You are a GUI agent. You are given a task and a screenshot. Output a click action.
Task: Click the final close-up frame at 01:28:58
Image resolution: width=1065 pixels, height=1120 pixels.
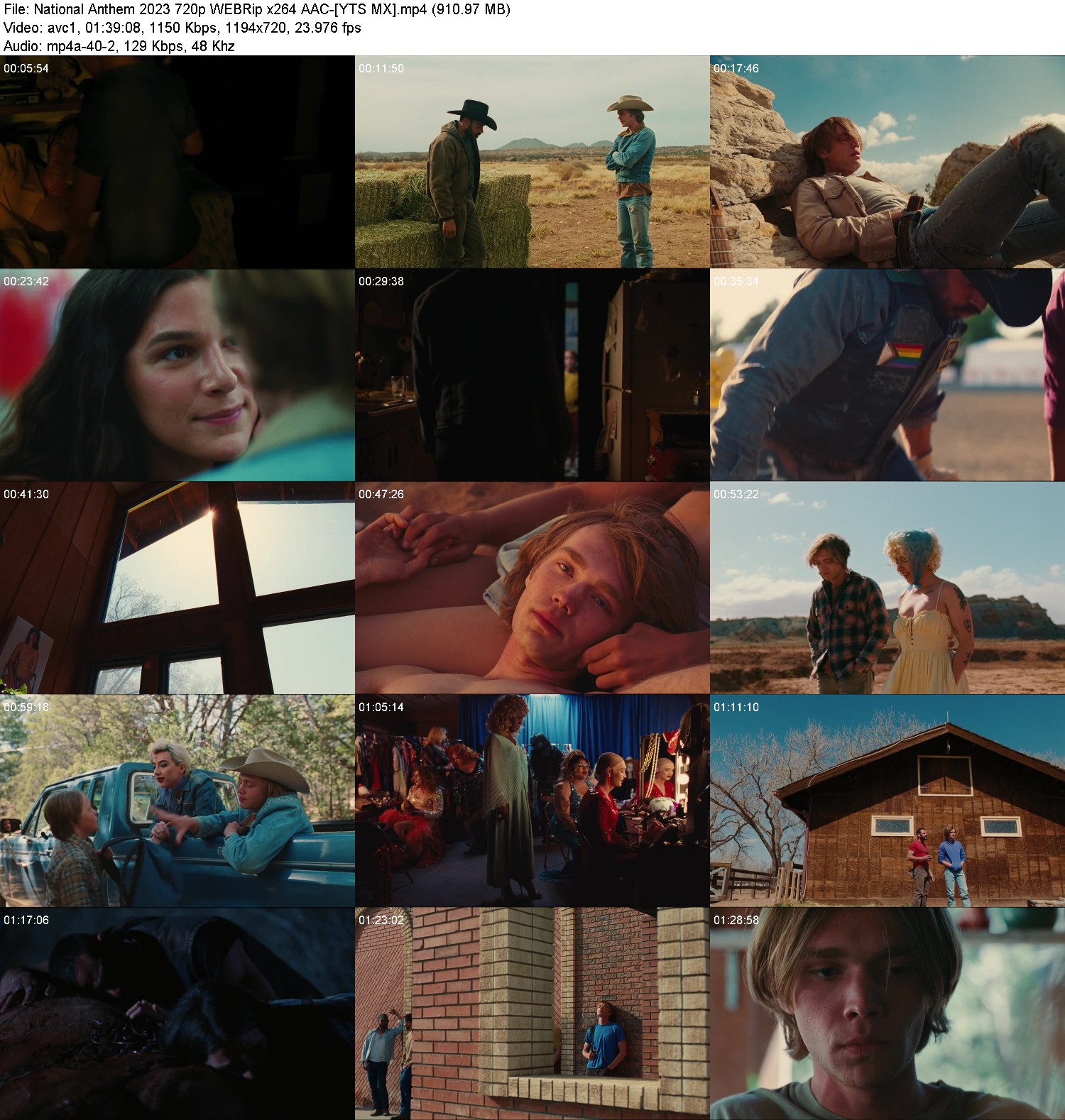tap(887, 1014)
